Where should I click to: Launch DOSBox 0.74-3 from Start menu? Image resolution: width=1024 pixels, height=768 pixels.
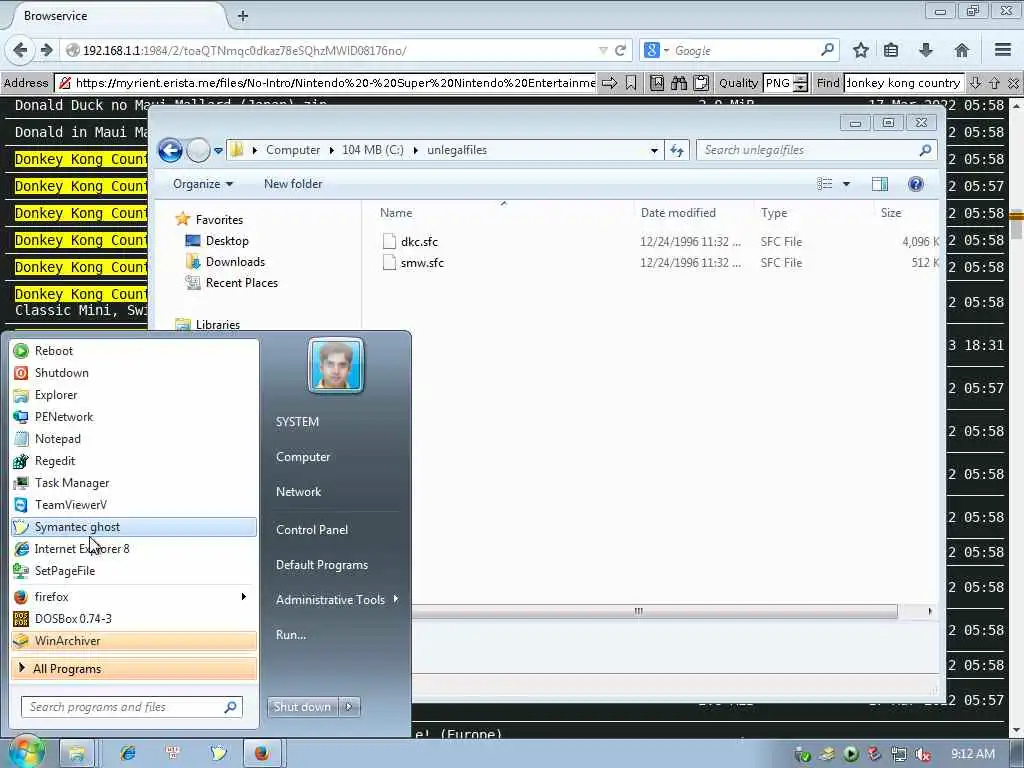134,618
